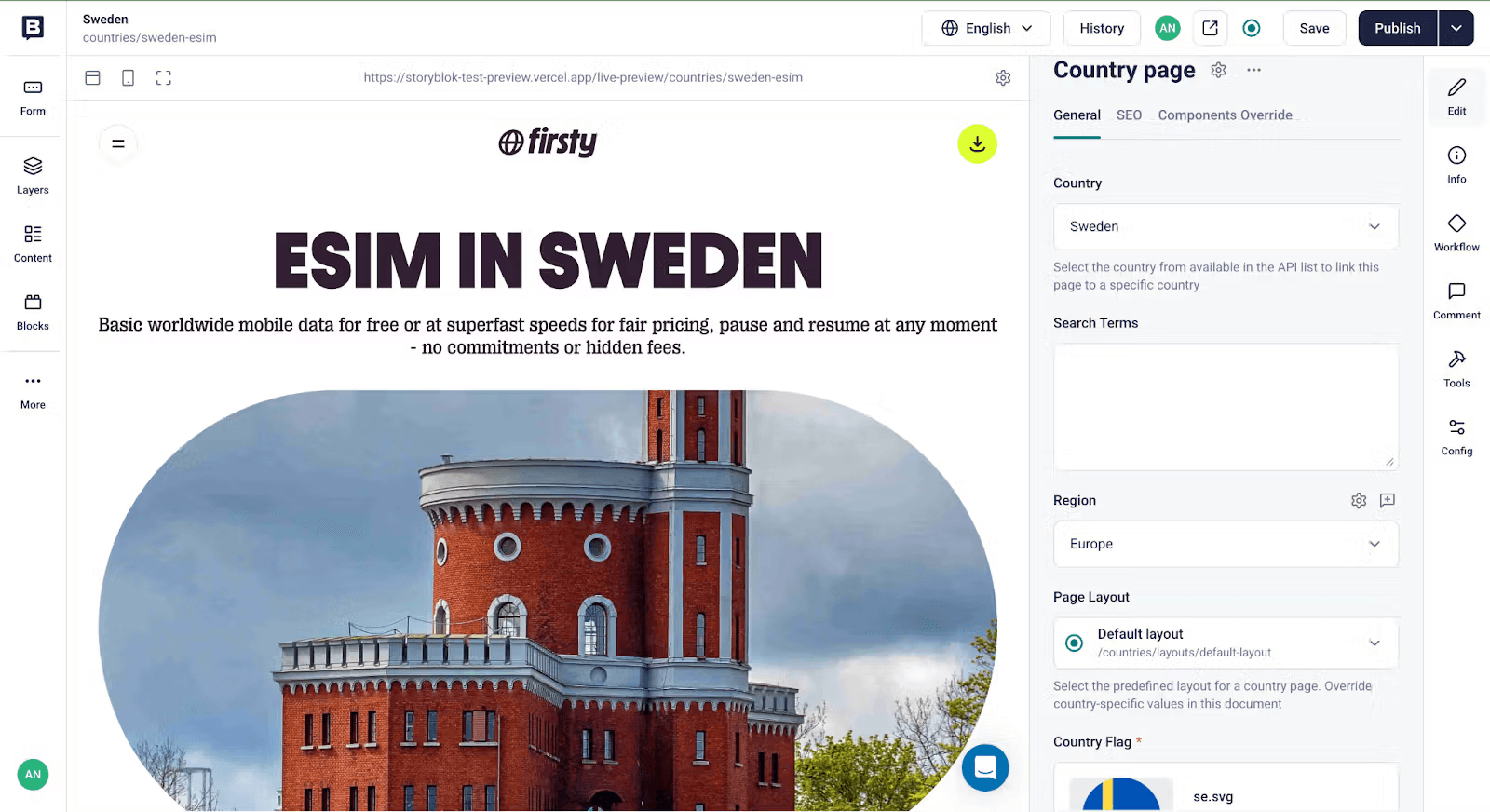Switch to the SEO tab

pyautogui.click(x=1129, y=115)
